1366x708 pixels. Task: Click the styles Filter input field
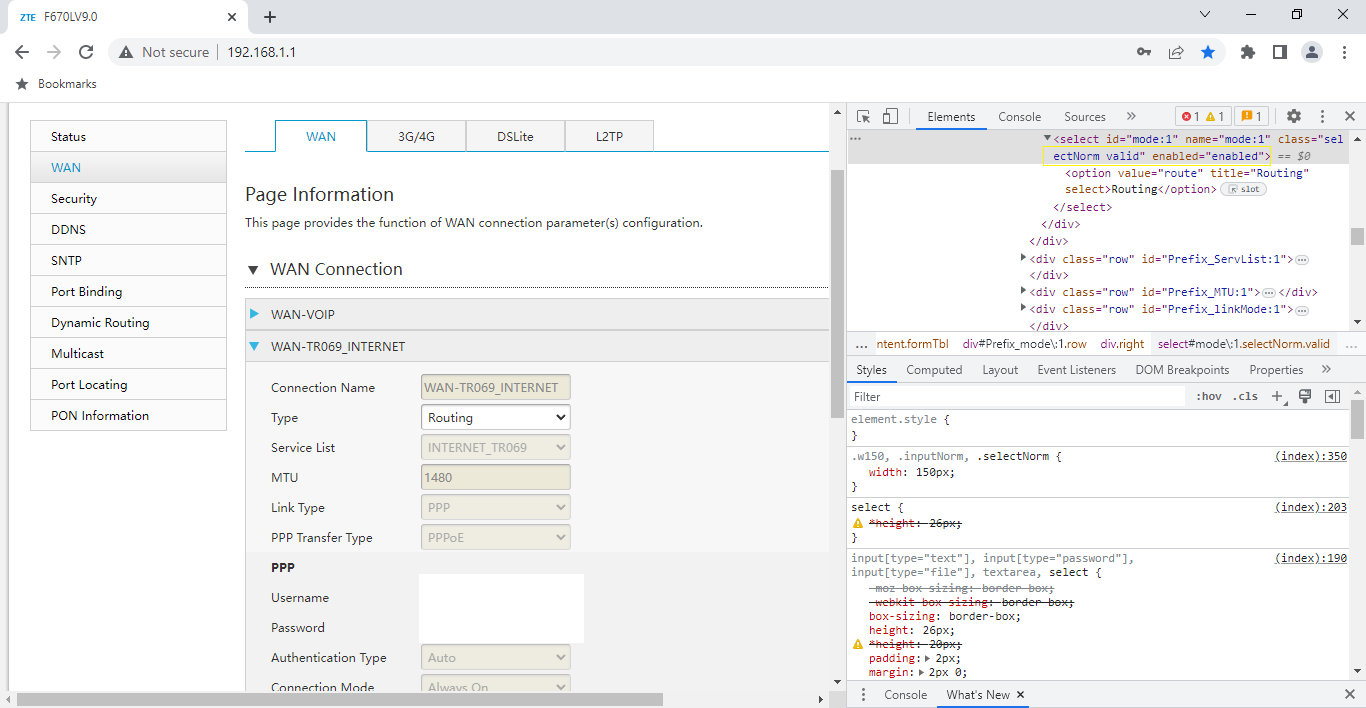coord(1015,397)
